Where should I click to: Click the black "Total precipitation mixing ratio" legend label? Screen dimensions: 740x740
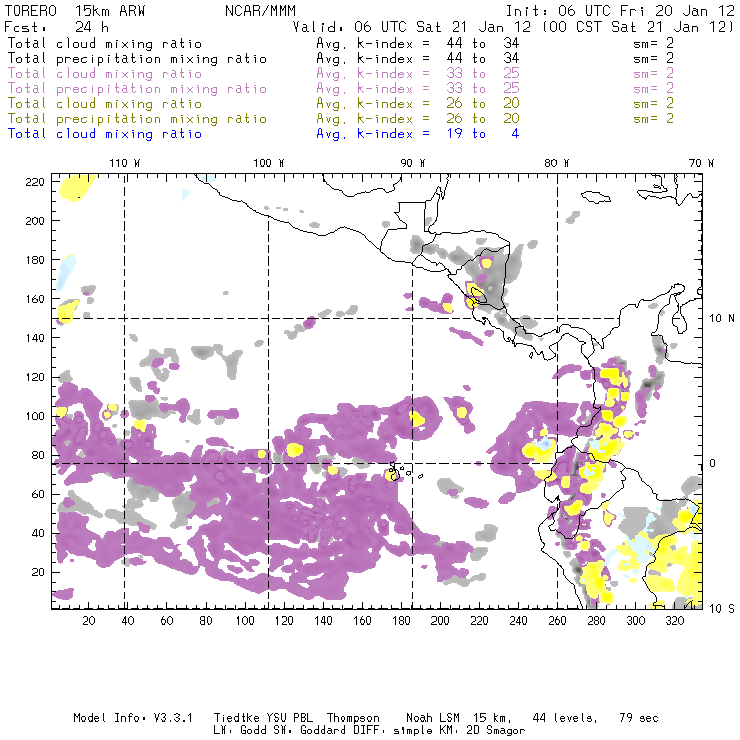tap(137, 59)
